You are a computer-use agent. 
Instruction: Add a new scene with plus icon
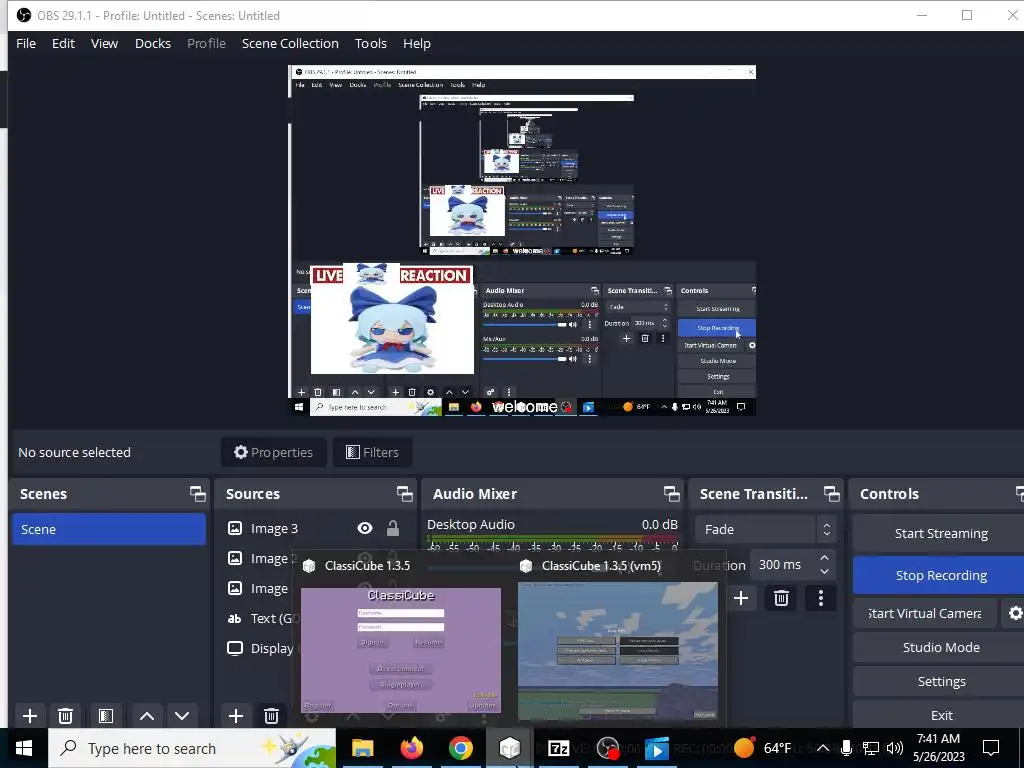[x=30, y=716]
